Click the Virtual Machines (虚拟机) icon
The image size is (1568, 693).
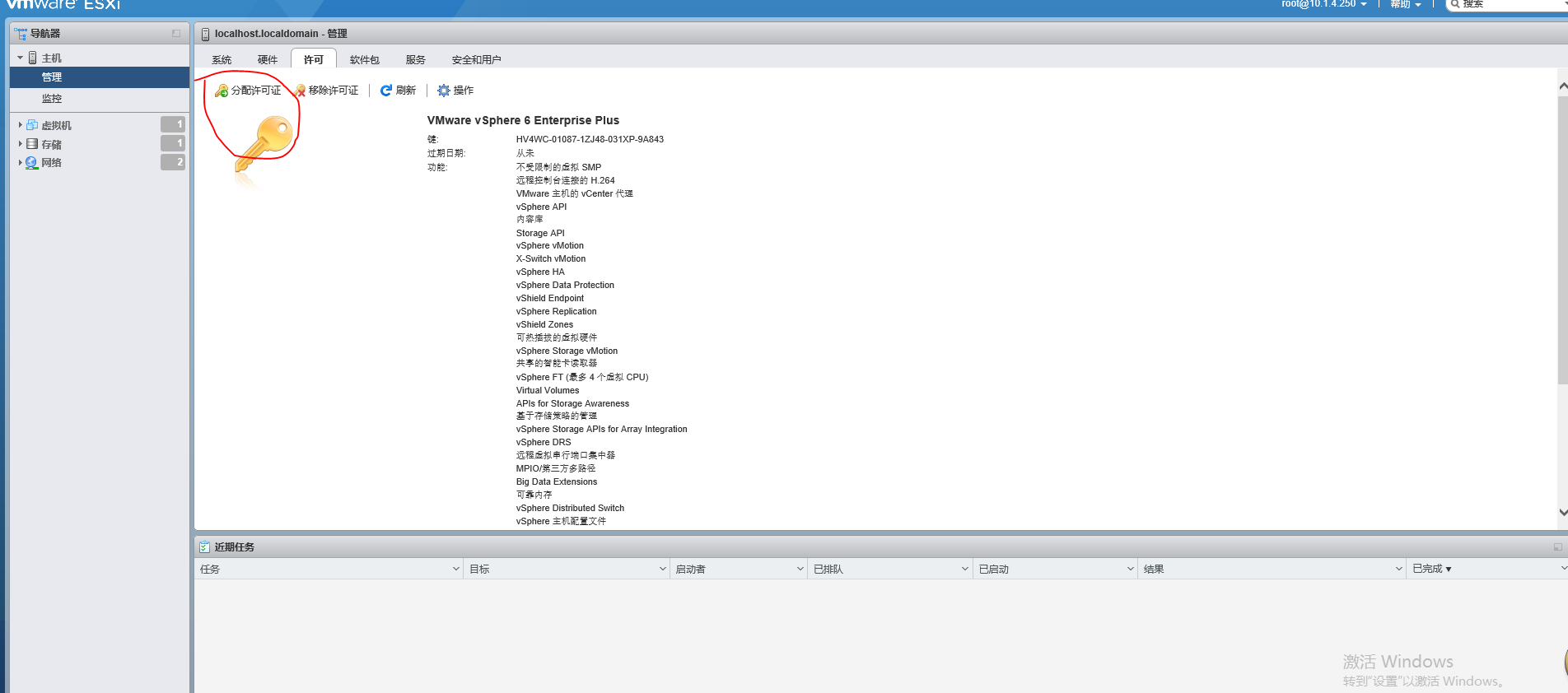coord(32,125)
